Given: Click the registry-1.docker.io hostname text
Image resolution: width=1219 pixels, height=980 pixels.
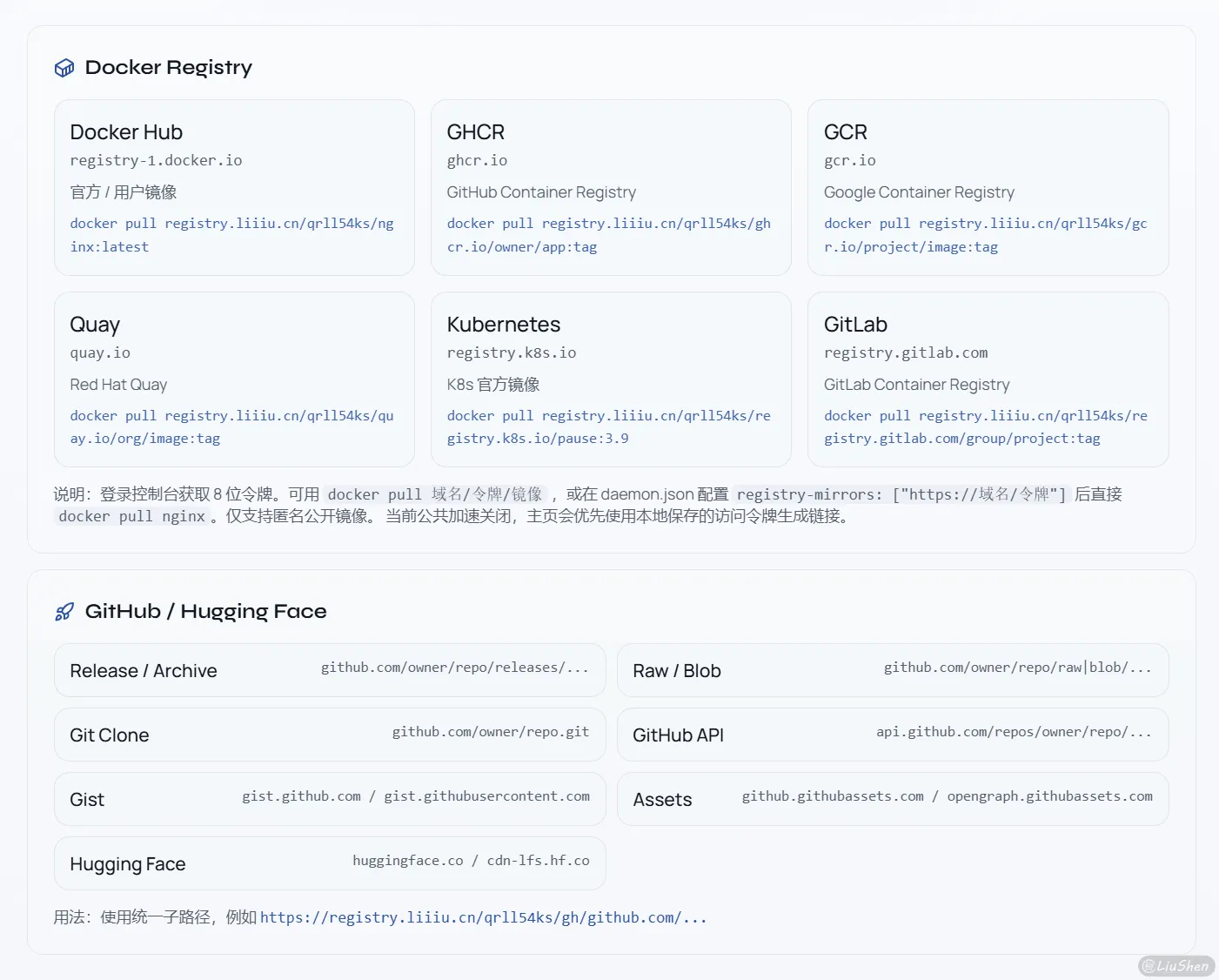Looking at the screenshot, I should coord(157,160).
